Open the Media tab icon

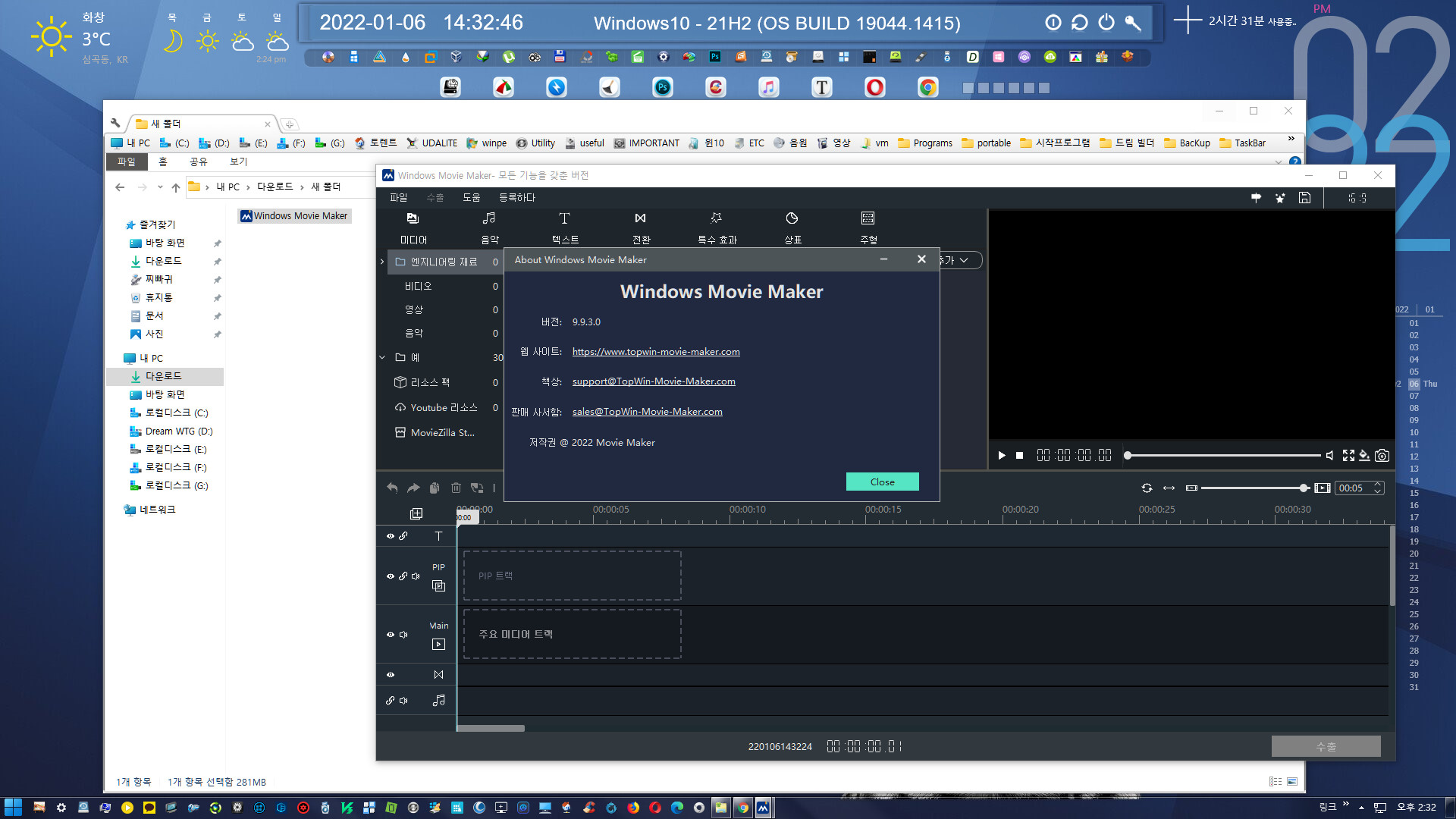[413, 218]
